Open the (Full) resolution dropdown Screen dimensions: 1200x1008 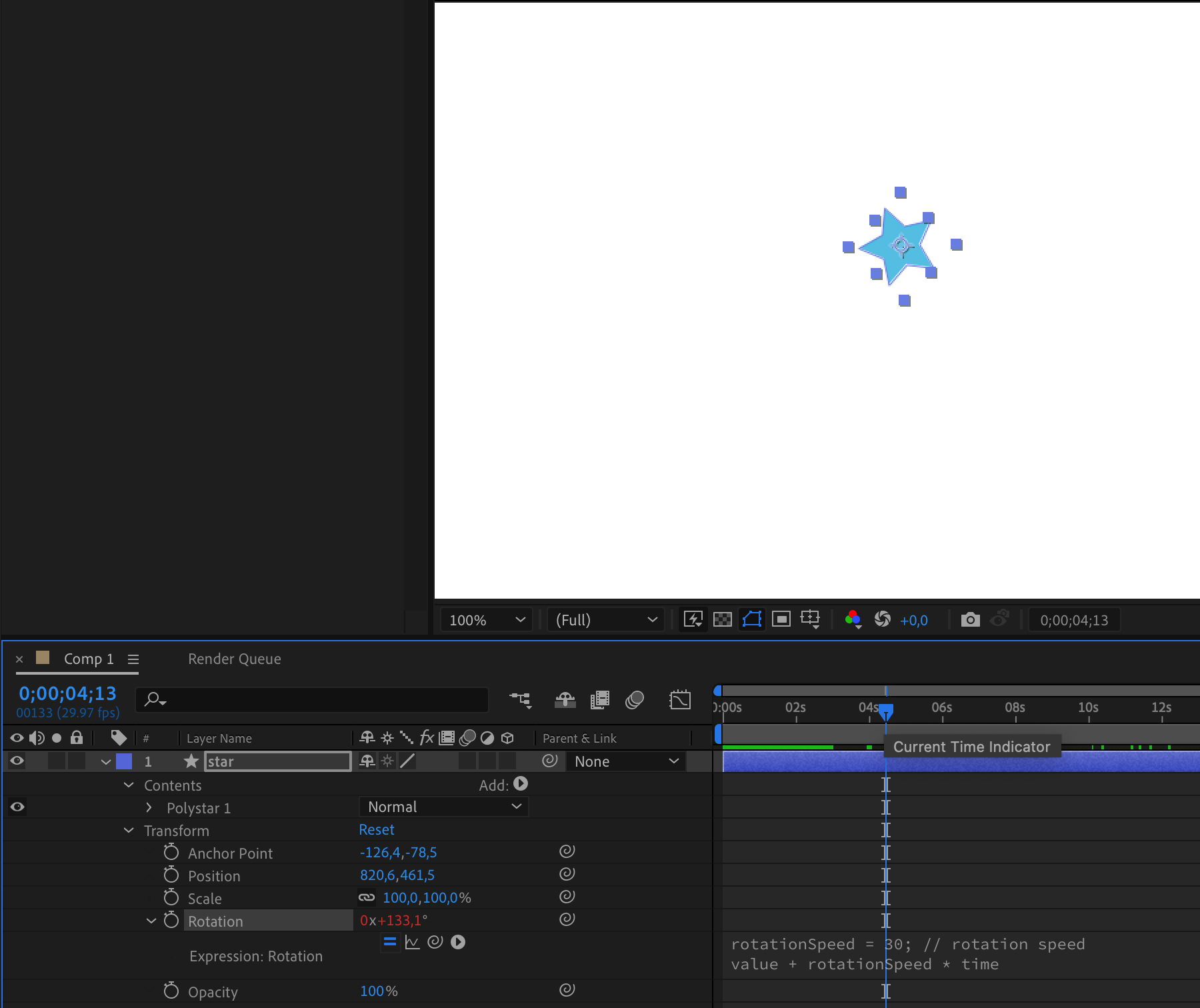point(605,620)
